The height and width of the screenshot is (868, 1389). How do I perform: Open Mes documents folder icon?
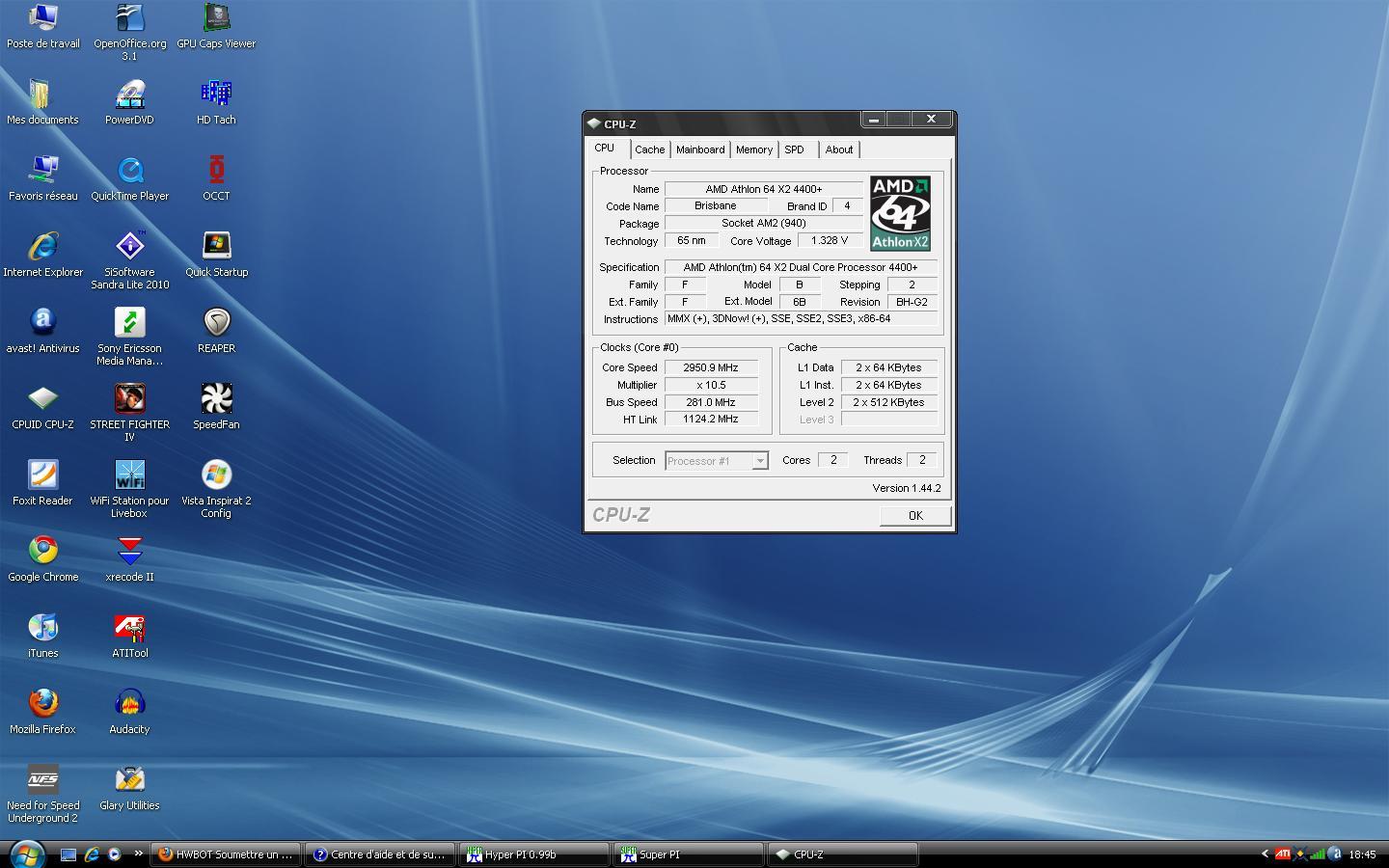[42, 102]
